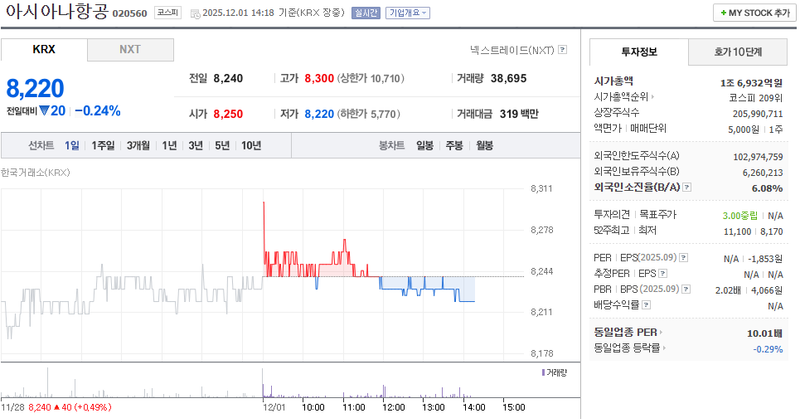Click the help icon next to 넥스트레이드(NXT)
This screenshot has width=800, height=419.
coord(562,50)
